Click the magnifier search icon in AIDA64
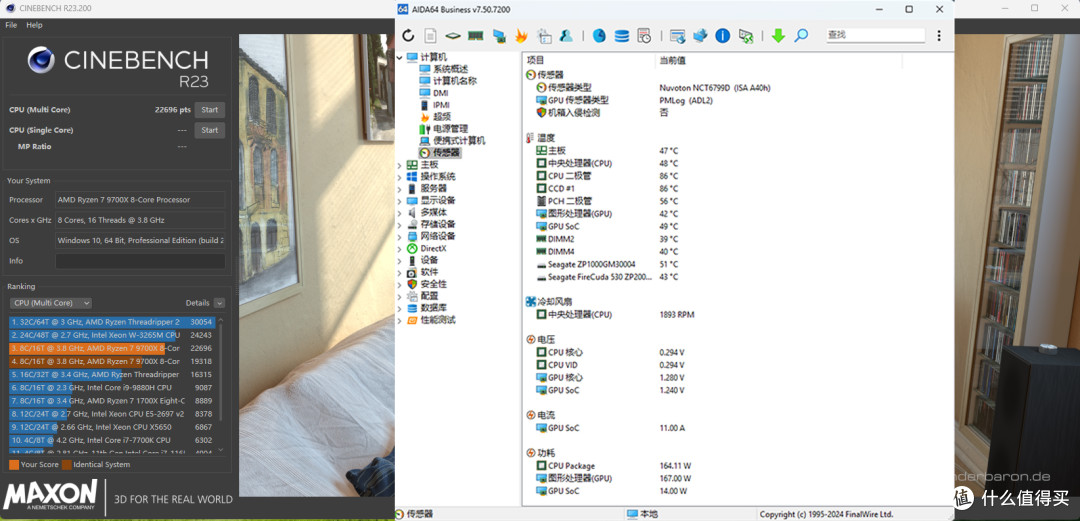The image size is (1080, 521). tap(800, 36)
